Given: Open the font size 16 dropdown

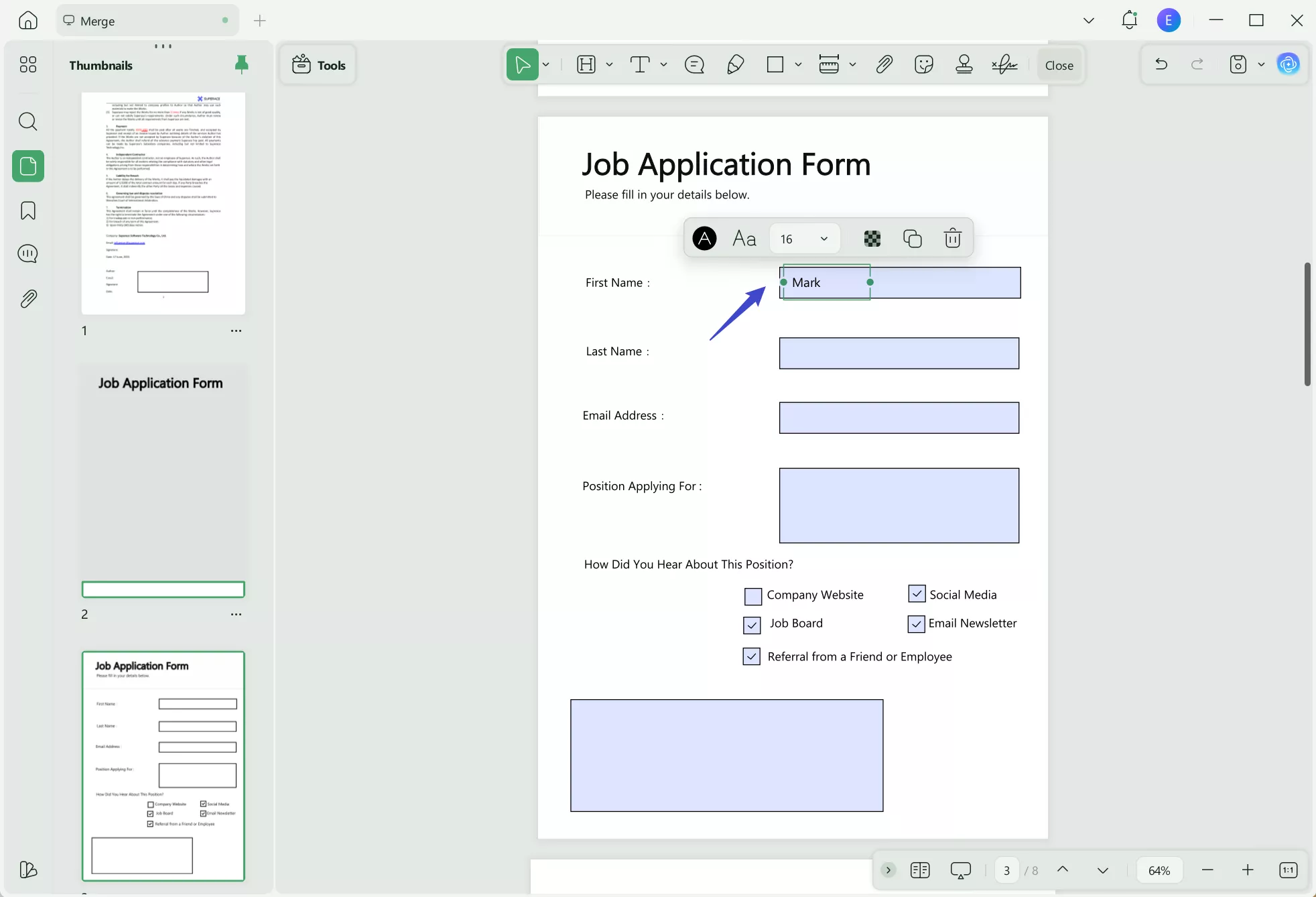Looking at the screenshot, I should tap(804, 238).
